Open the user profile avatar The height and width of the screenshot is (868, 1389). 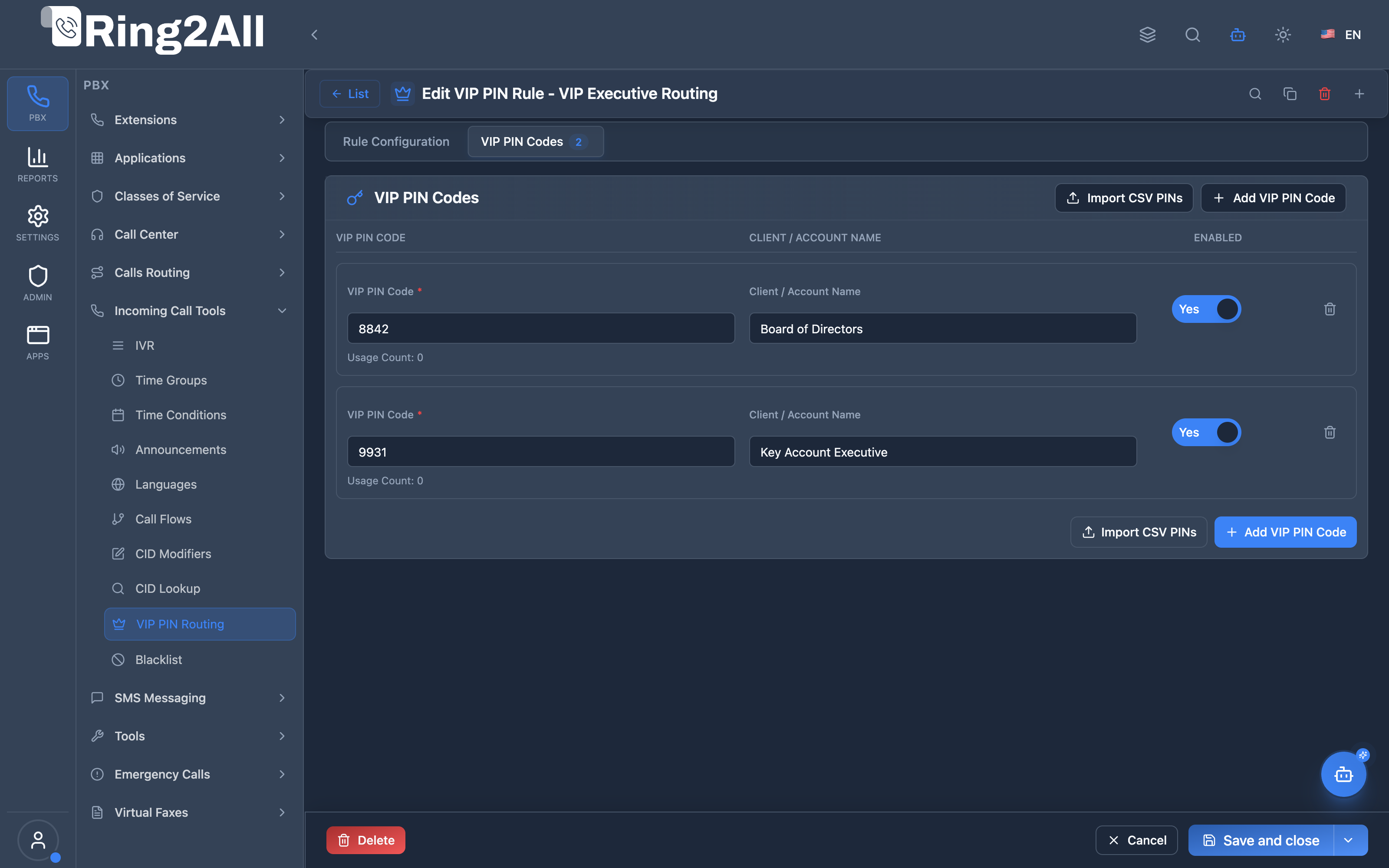coord(38,840)
